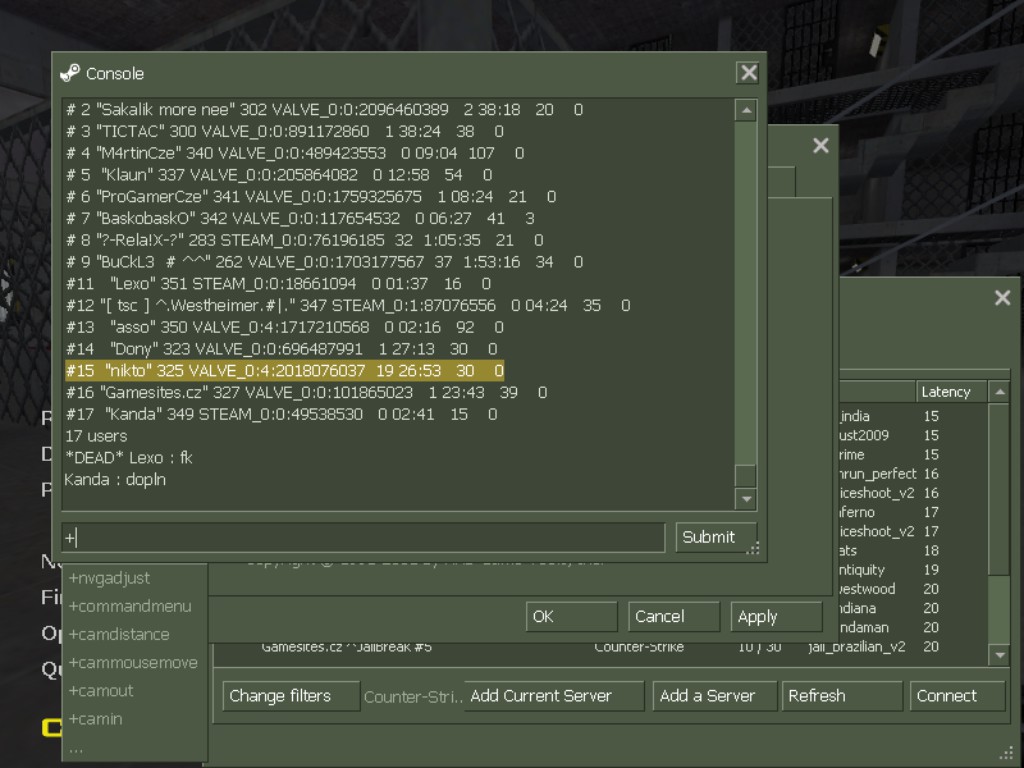Close the Console window
Image resolution: width=1024 pixels, height=768 pixels.
coord(748,72)
